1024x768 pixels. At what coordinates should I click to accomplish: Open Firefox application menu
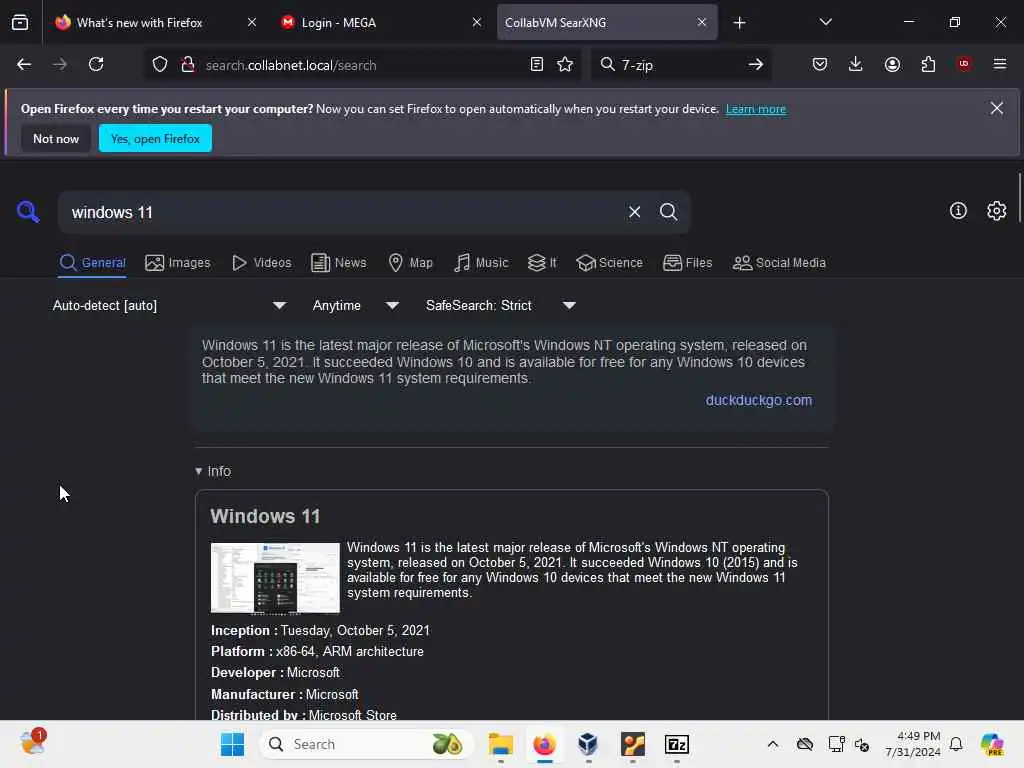[x=1000, y=65]
